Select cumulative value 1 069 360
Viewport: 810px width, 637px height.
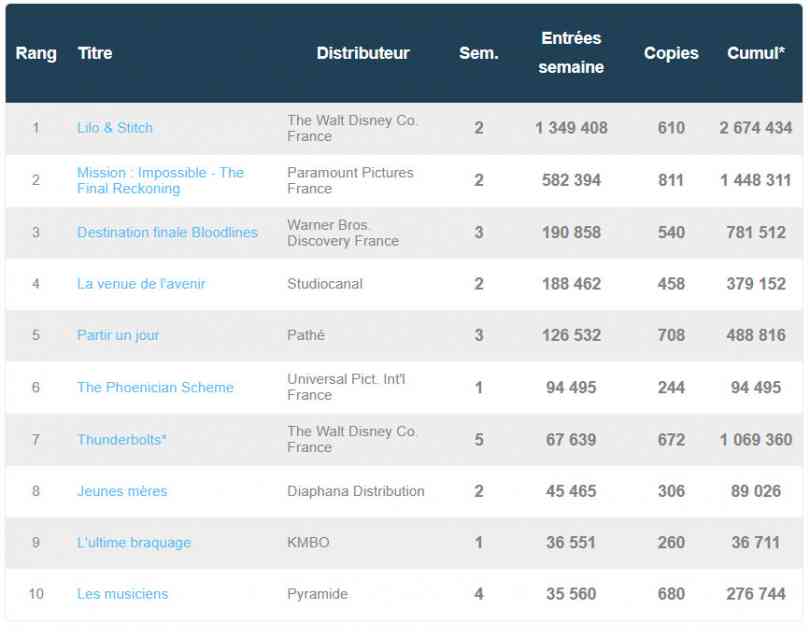pyautogui.click(x=756, y=440)
